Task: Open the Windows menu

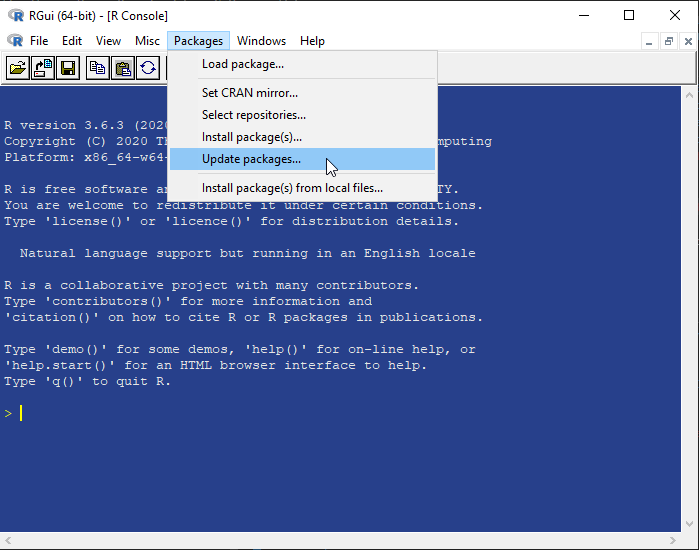Action: 261,41
